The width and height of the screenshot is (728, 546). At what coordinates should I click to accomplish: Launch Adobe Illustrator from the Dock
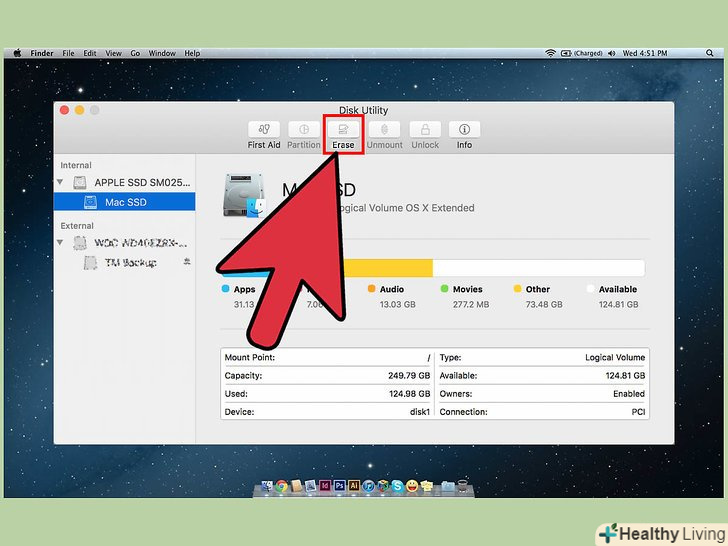354,486
